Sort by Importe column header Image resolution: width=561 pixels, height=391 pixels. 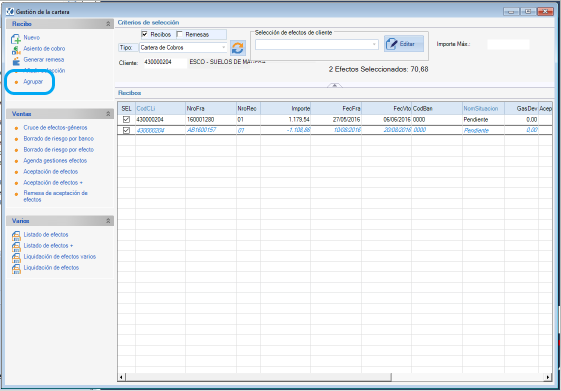coord(286,108)
